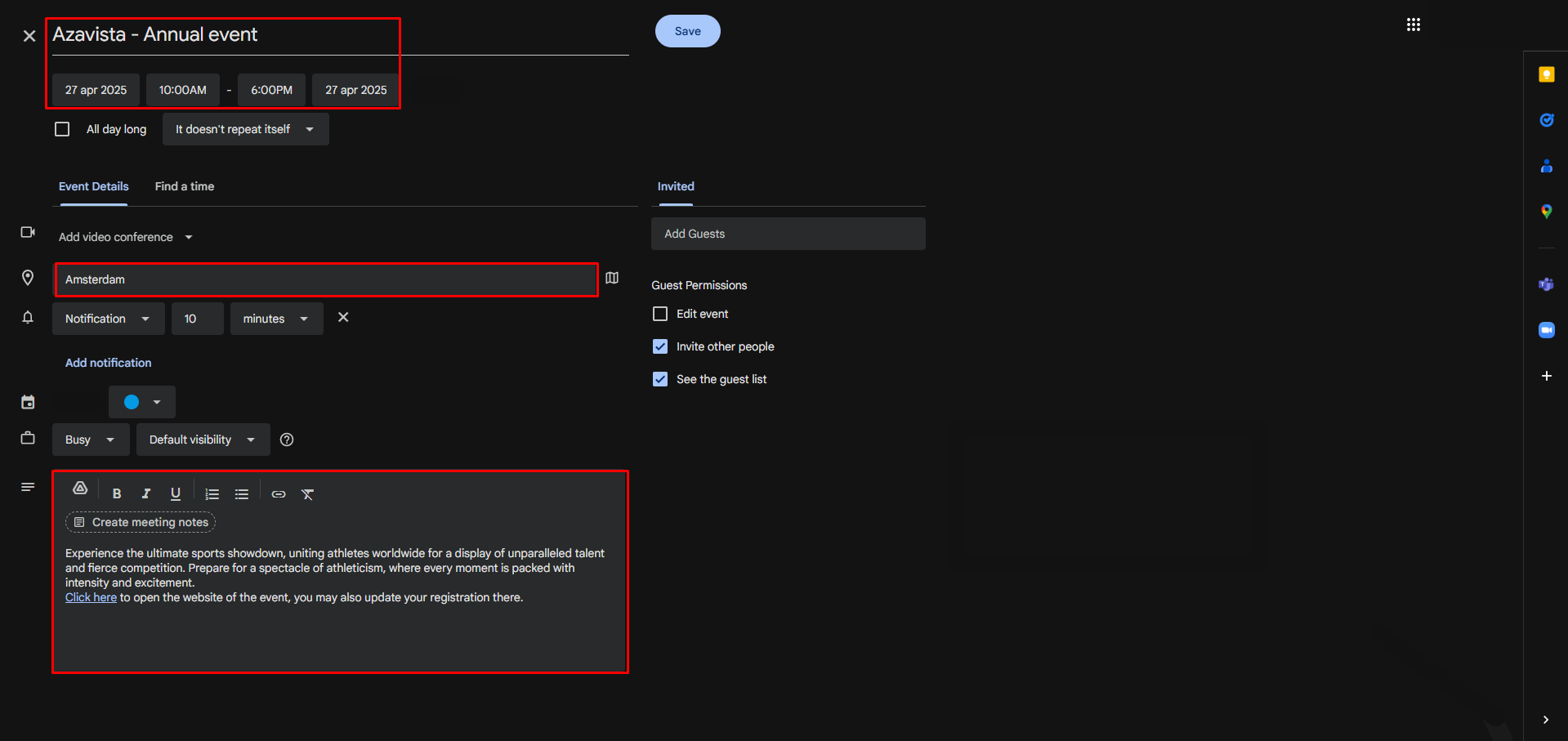The height and width of the screenshot is (741, 1568).
Task: Get more add-ons with the plus icon
Action: click(1546, 376)
